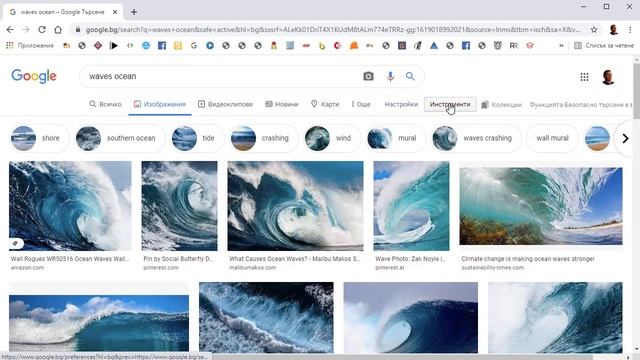This screenshot has height=360, width=640.
Task: Click the amazon.com source link
Action: (x=27, y=268)
